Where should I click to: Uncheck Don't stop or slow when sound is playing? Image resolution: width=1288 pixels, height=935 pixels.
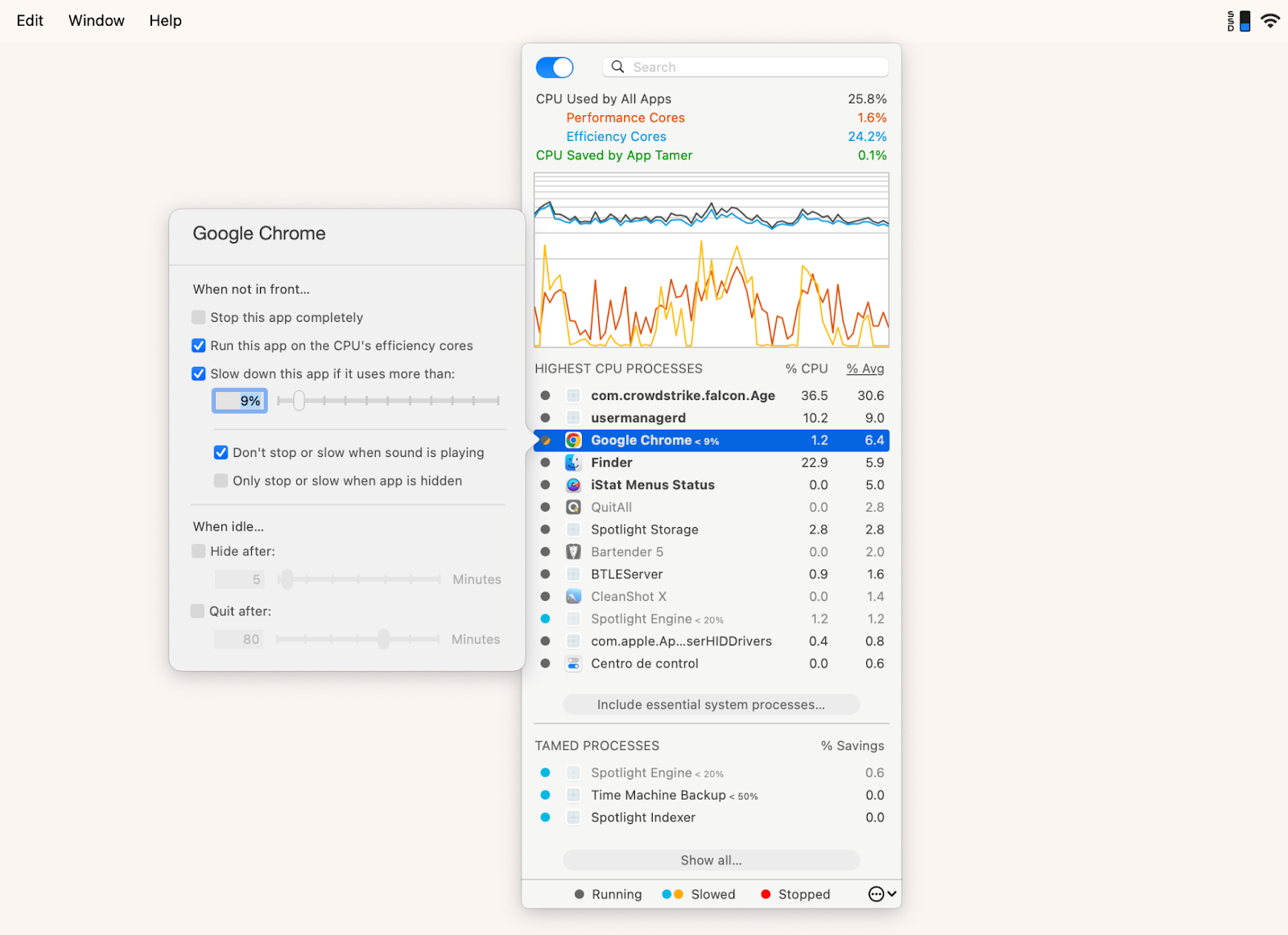coord(221,452)
